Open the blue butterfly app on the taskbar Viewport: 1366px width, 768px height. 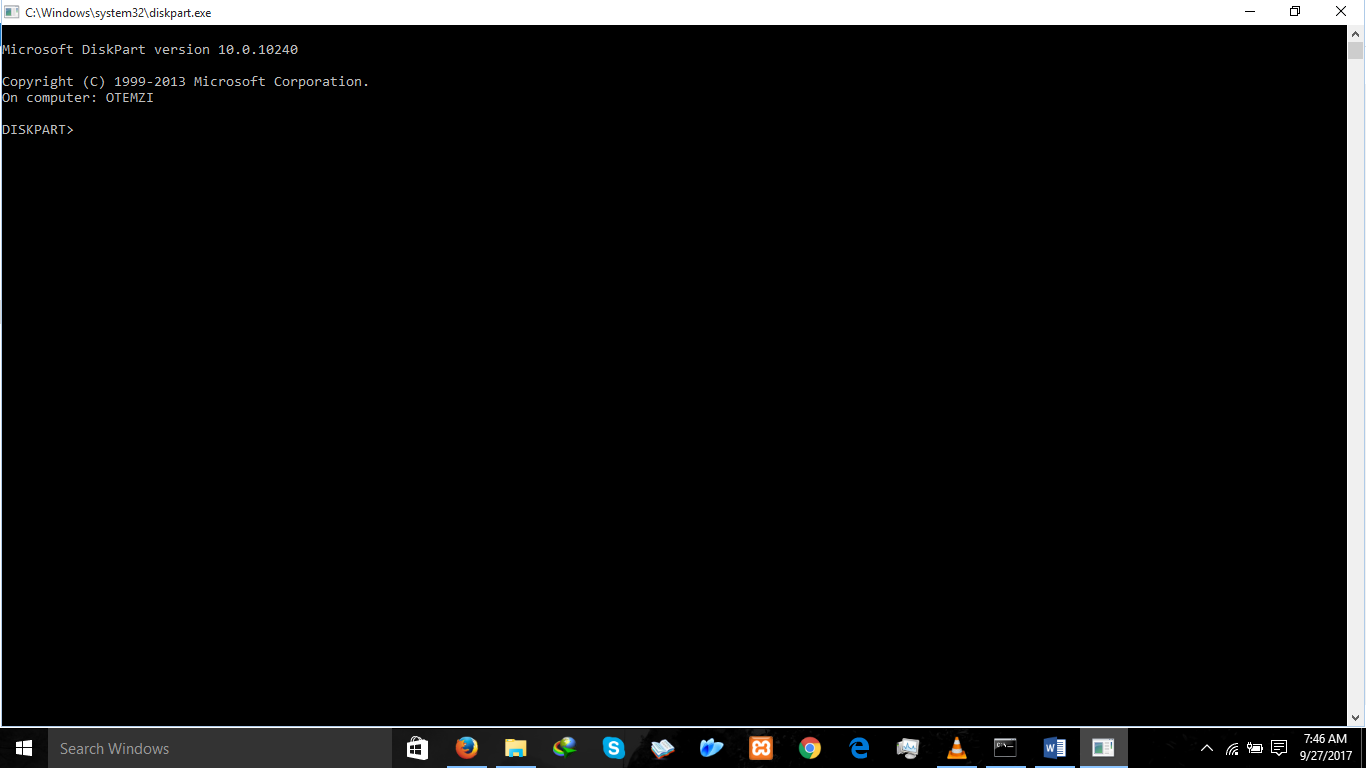(711, 748)
